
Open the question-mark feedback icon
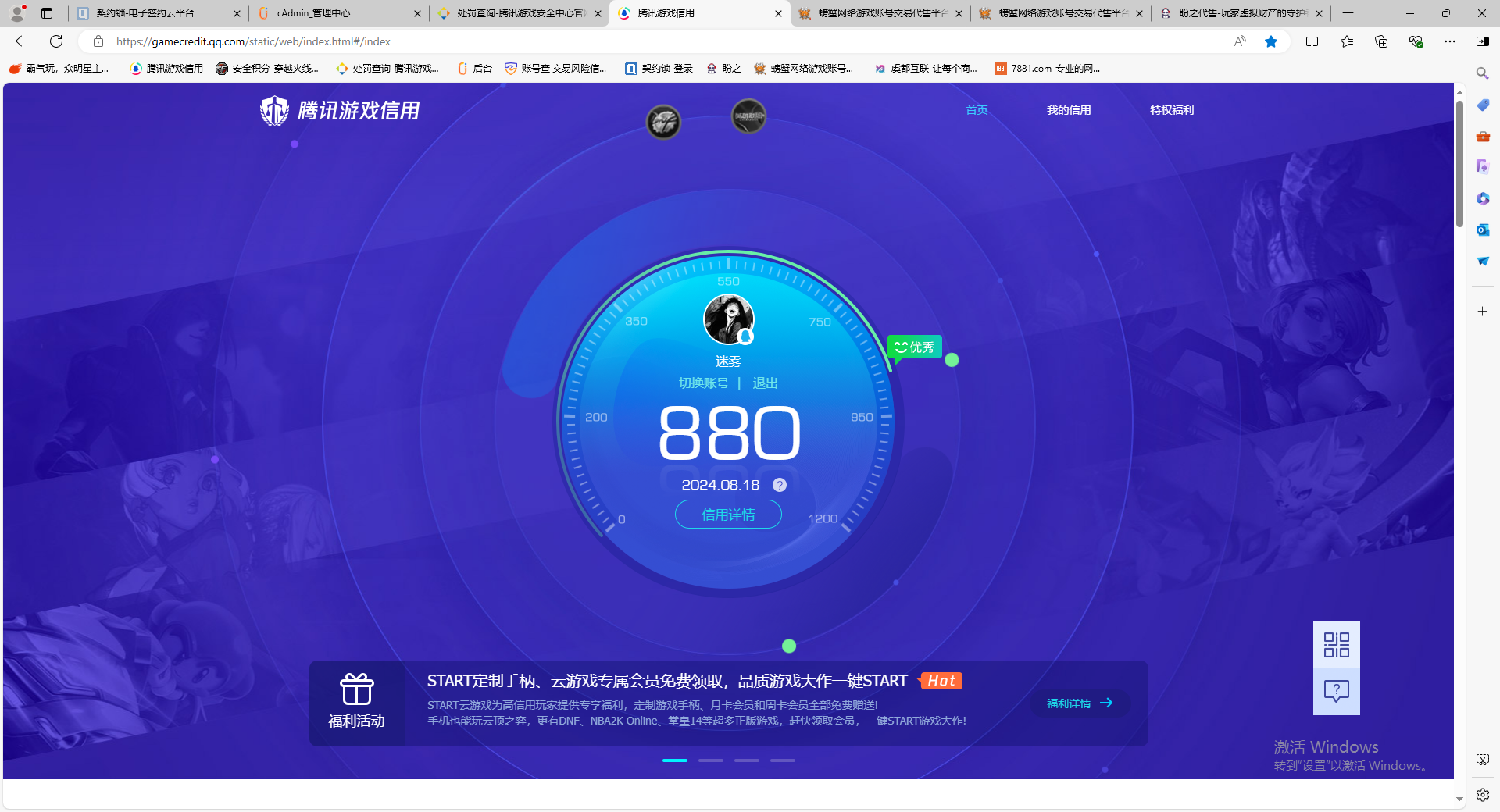[x=1336, y=690]
